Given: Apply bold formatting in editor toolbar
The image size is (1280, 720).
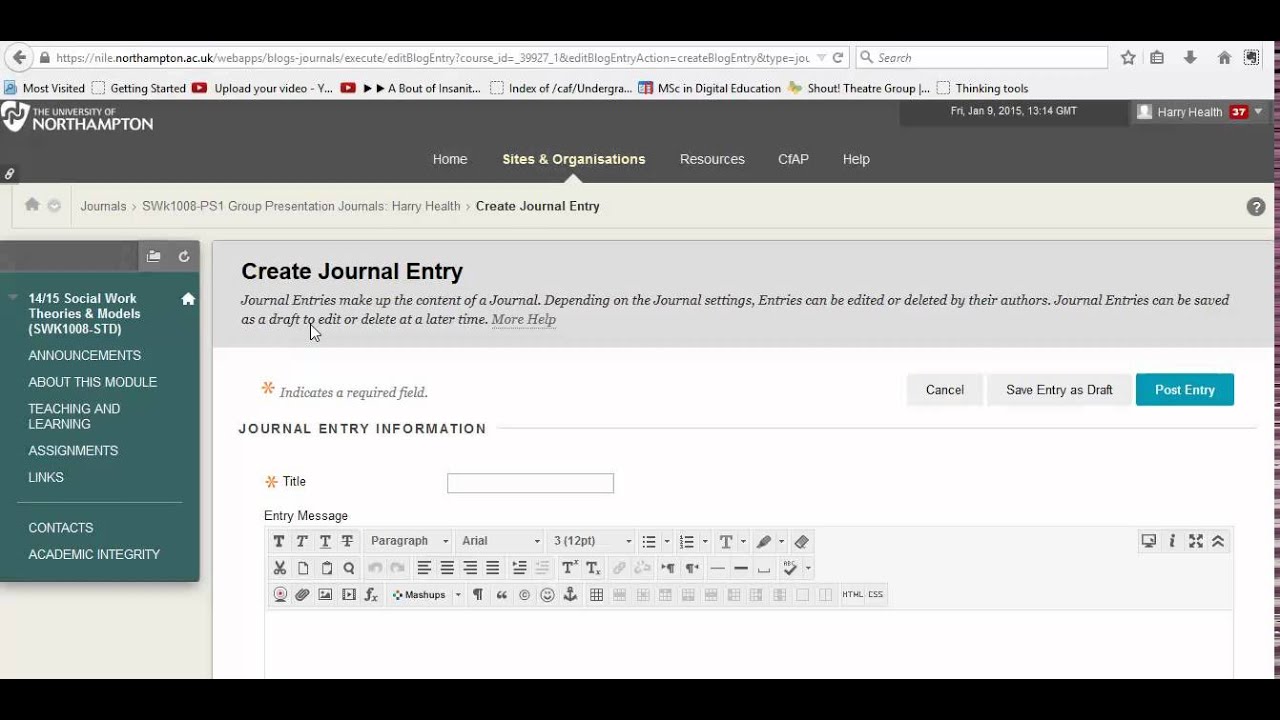Looking at the screenshot, I should (279, 541).
